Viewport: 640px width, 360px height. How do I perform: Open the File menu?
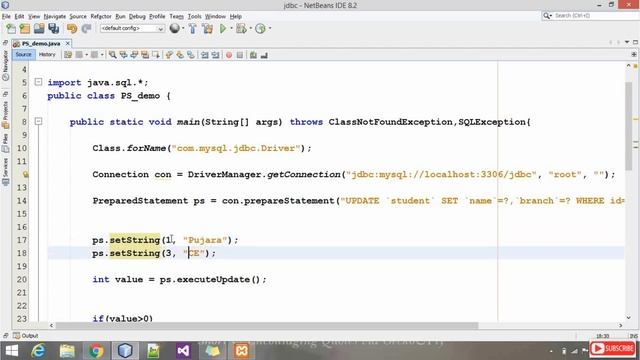click(6, 16)
